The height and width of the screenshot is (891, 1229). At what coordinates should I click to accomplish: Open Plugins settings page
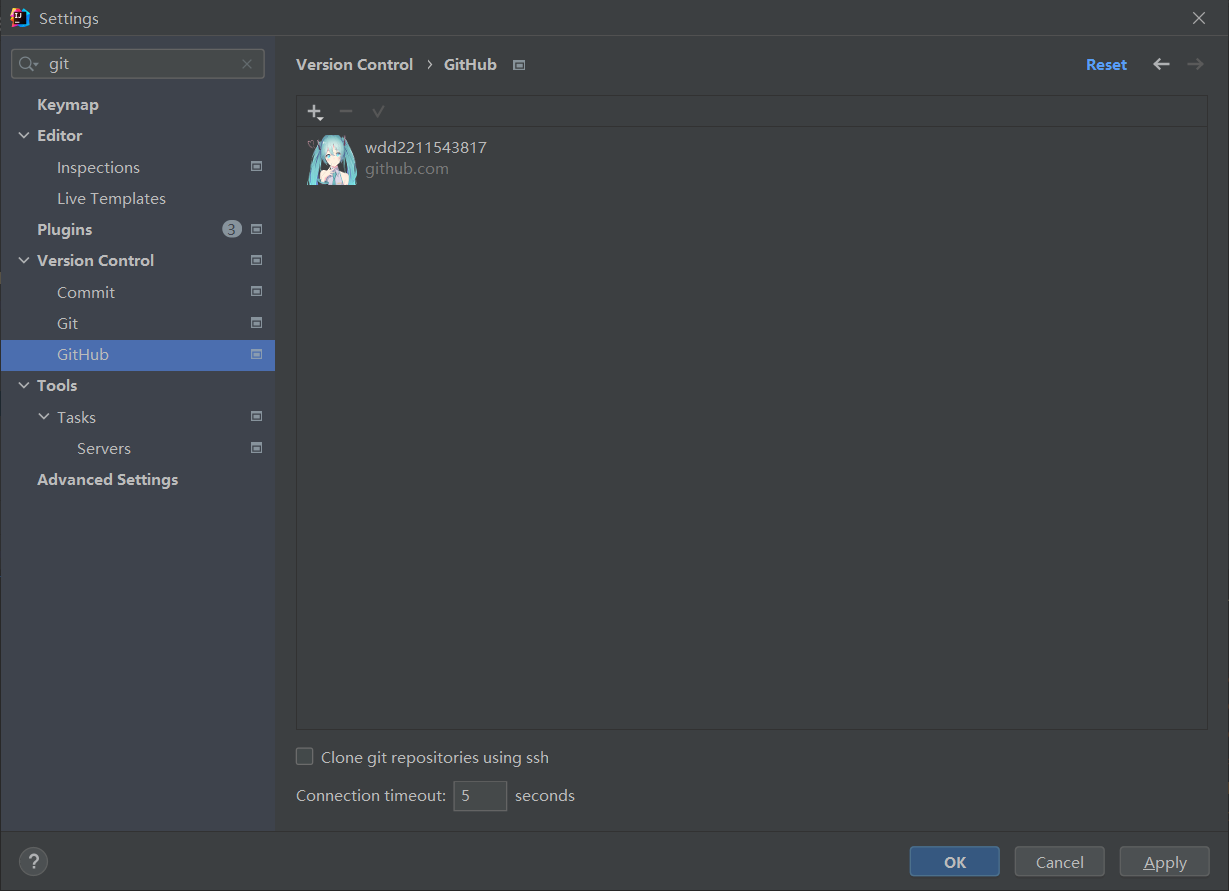pyautogui.click(x=64, y=229)
